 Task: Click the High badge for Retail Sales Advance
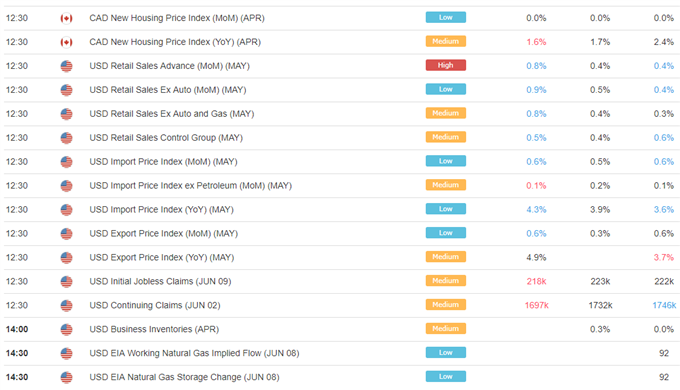coord(446,65)
